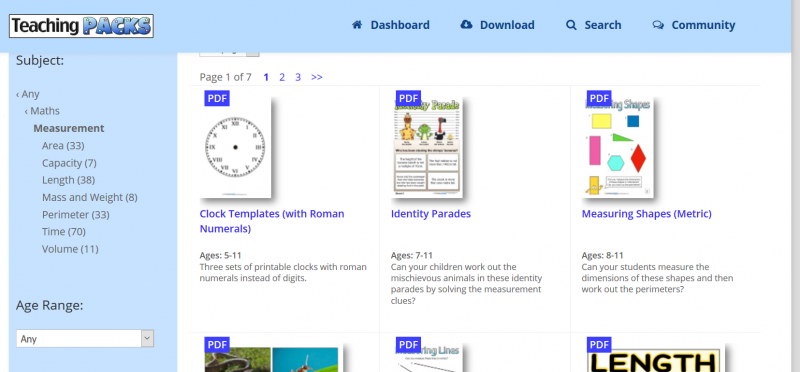Filter by Area (33)
The image size is (800, 372).
pyautogui.click(x=63, y=145)
